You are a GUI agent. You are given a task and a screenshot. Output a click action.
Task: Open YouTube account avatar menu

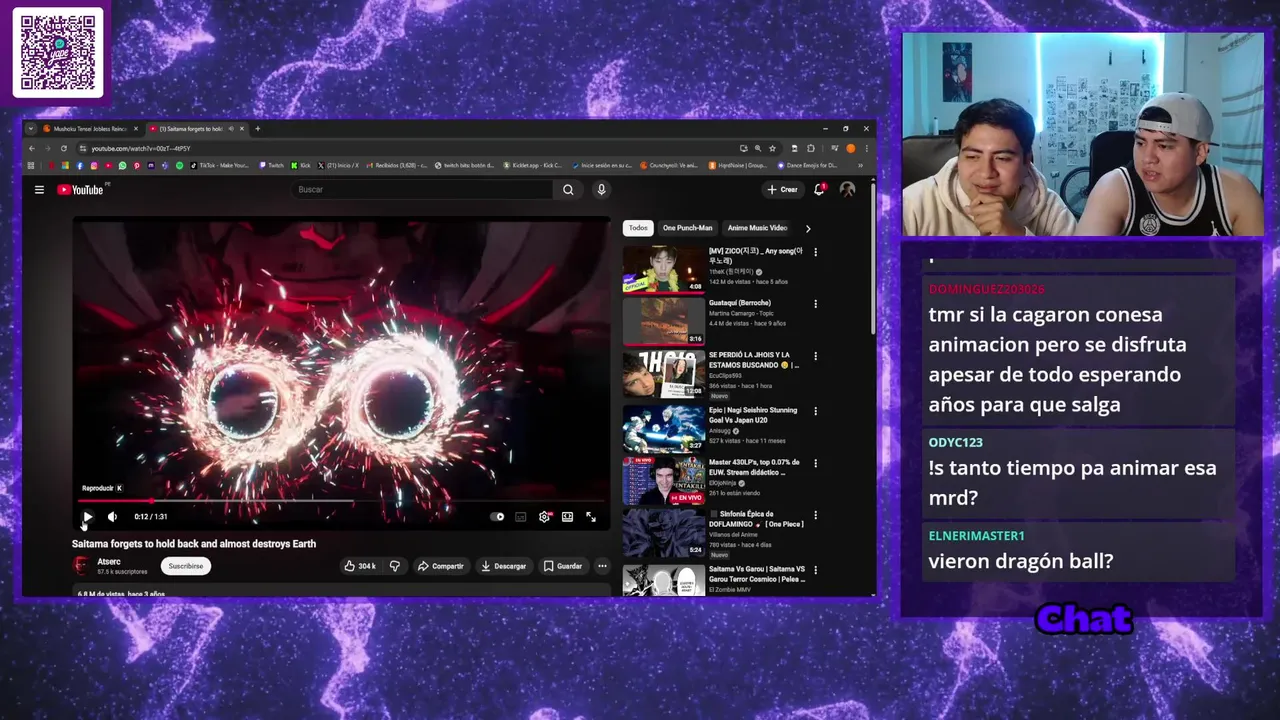(x=847, y=190)
